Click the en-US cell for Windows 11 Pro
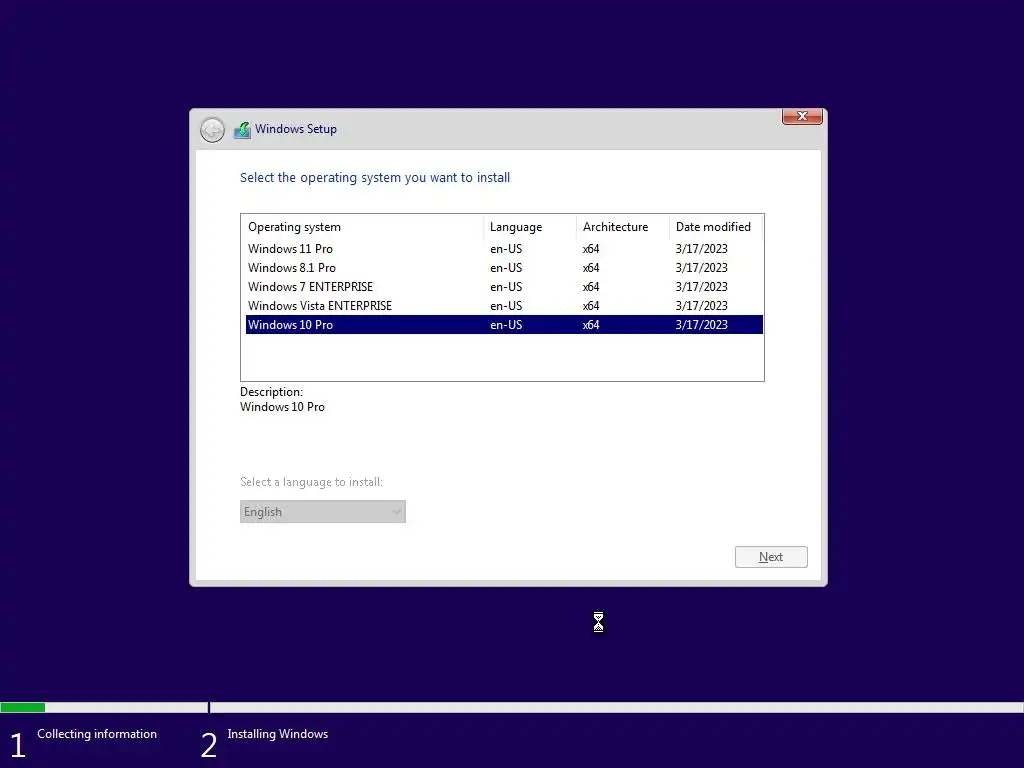The height and width of the screenshot is (768, 1024). tap(506, 249)
